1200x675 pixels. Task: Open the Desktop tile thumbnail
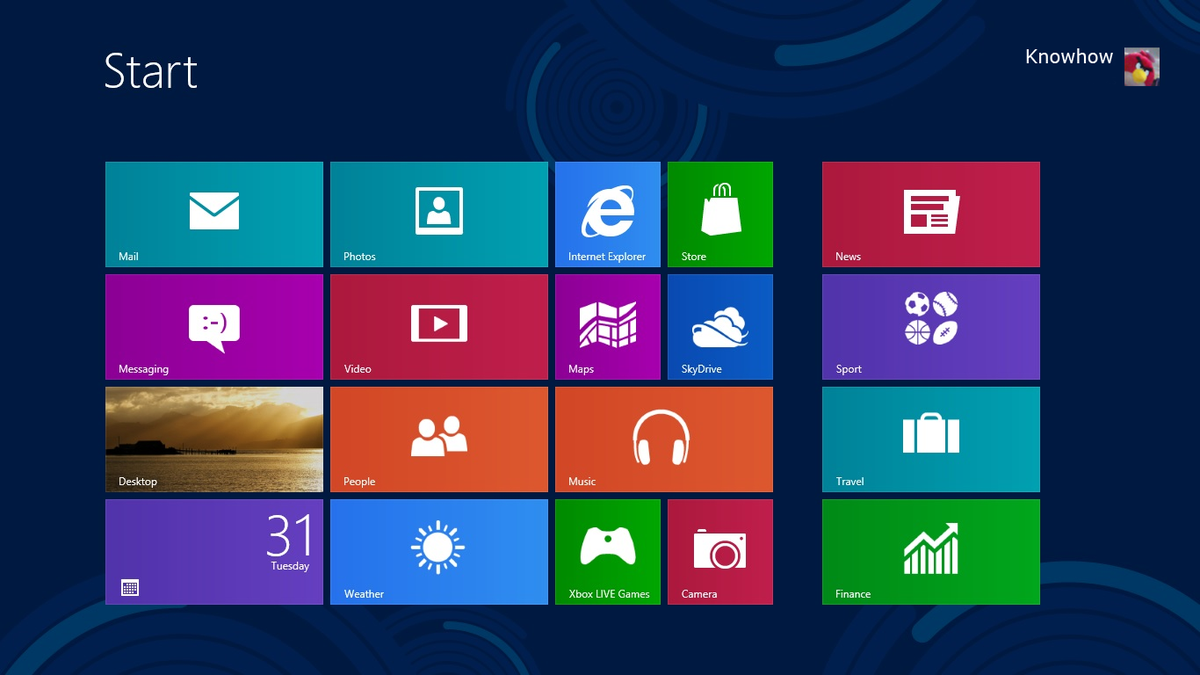pyautogui.click(x=214, y=439)
